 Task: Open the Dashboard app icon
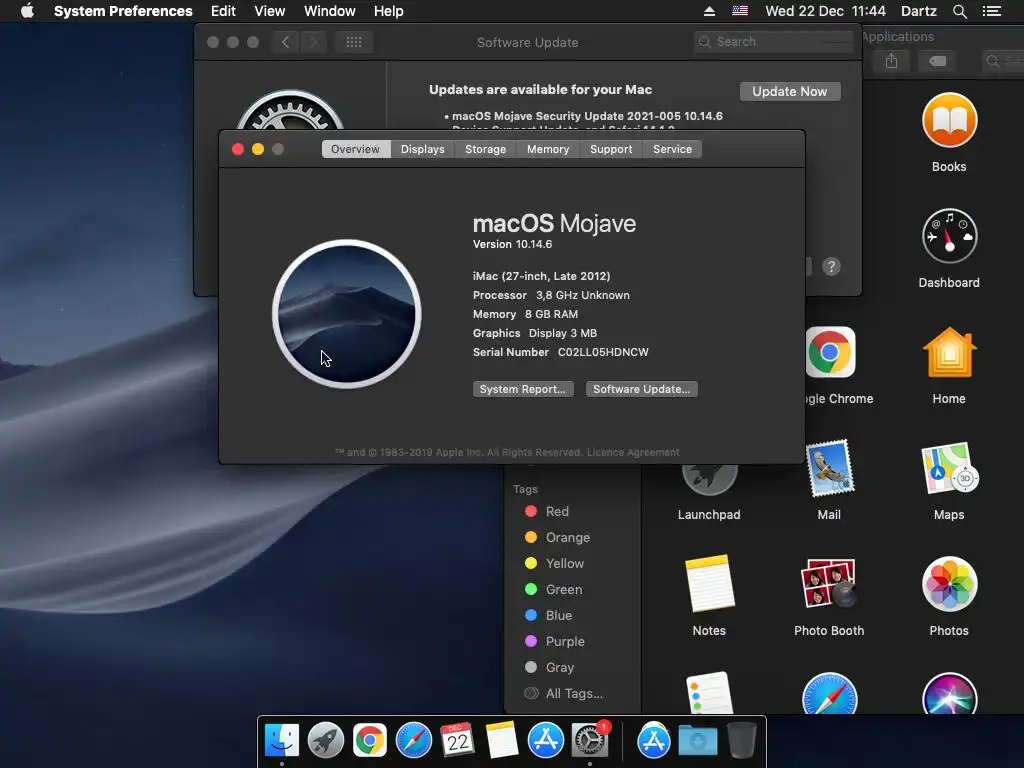pyautogui.click(x=949, y=236)
